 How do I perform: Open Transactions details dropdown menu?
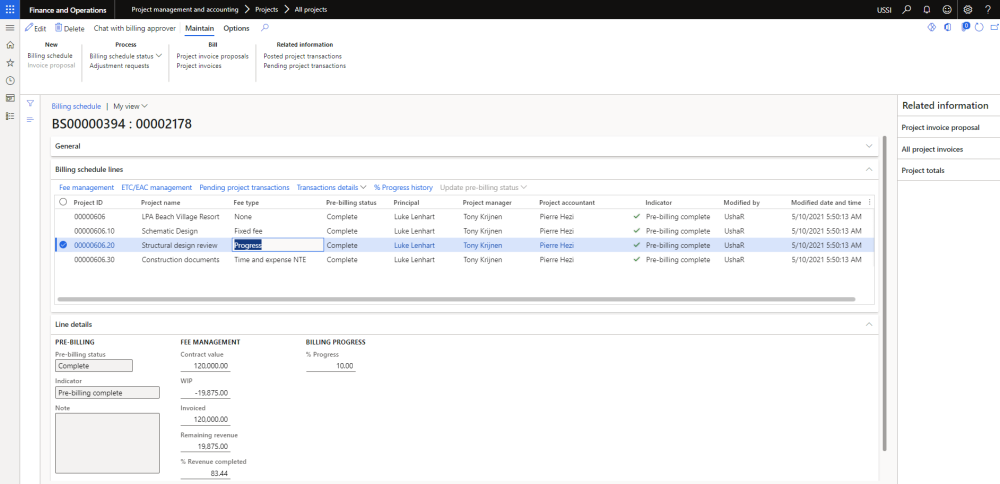pos(331,187)
